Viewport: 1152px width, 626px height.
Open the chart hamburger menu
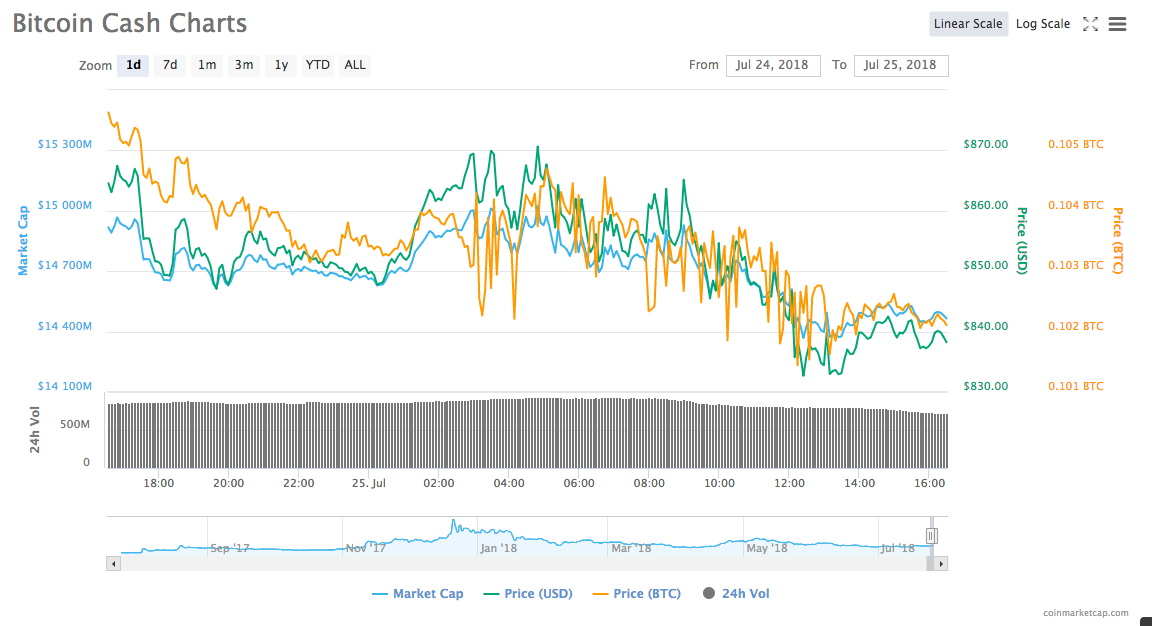pyautogui.click(x=1117, y=23)
